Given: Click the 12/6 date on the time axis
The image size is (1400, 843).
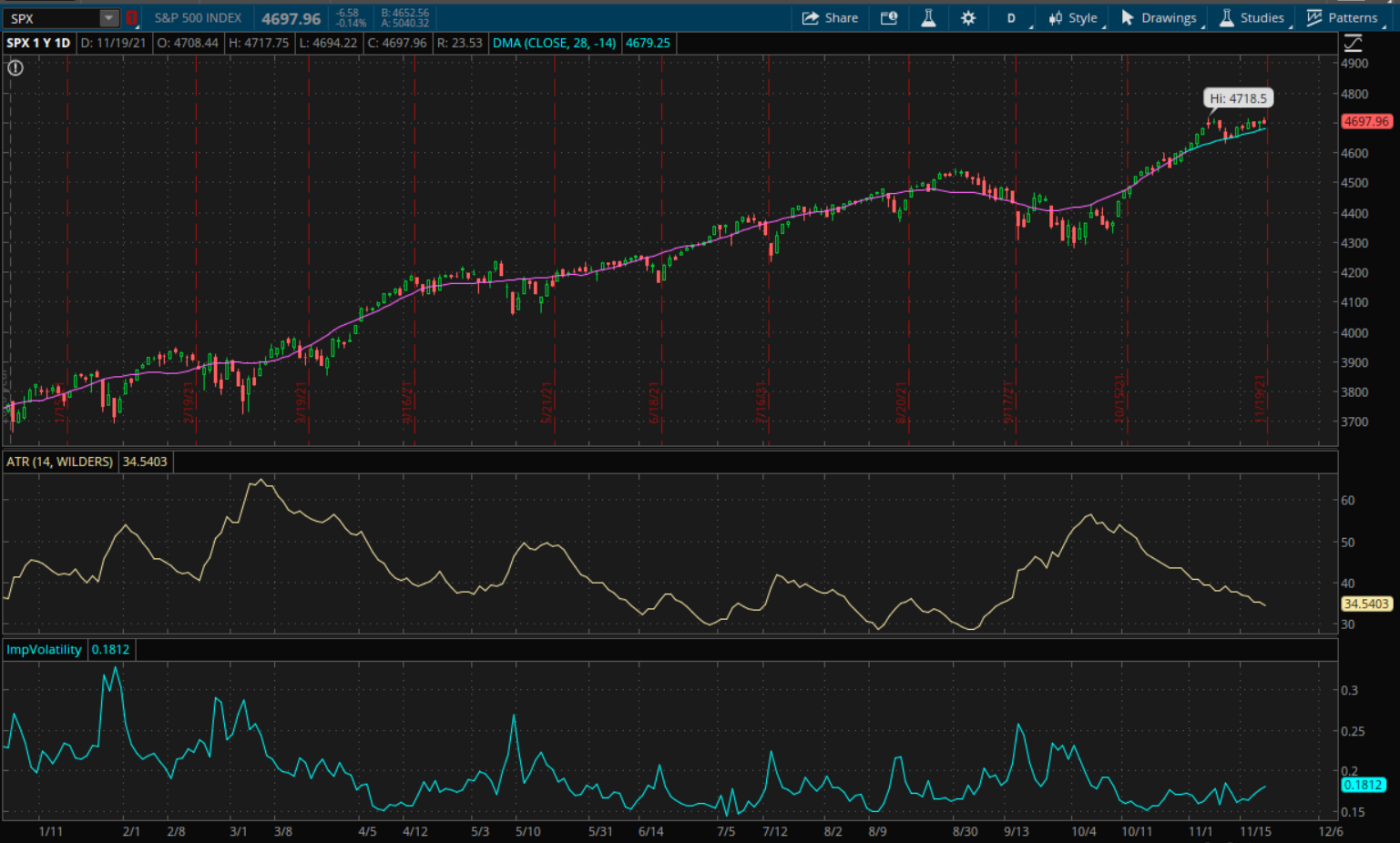Looking at the screenshot, I should 1331,831.
